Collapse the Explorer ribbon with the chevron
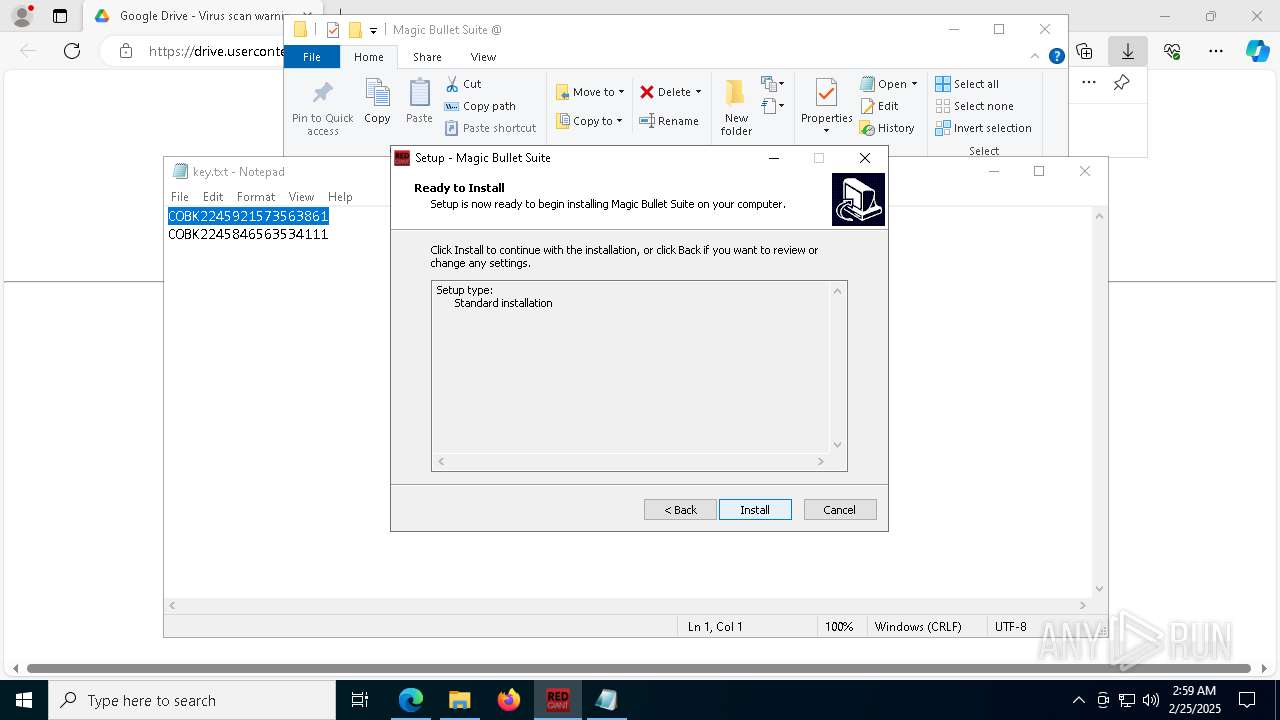 1036,57
